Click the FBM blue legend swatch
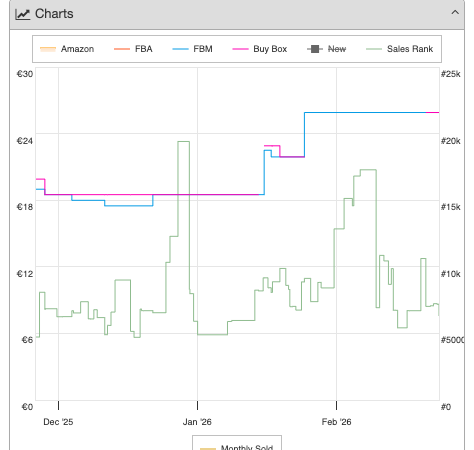The width and height of the screenshot is (474, 450). click(180, 49)
